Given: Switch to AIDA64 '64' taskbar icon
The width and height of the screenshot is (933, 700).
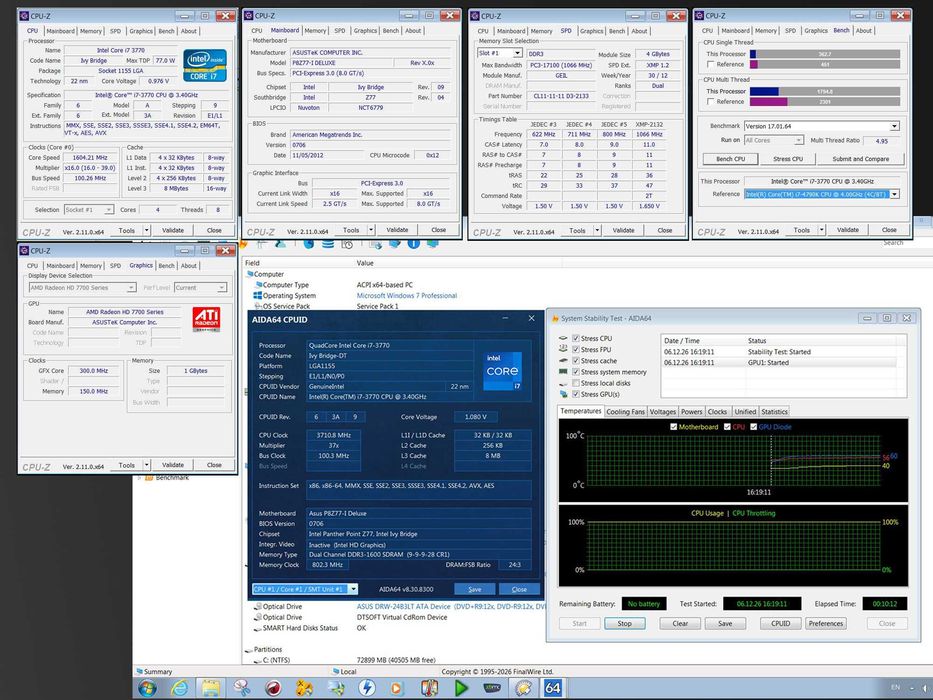Looking at the screenshot, I should pyautogui.click(x=552, y=689).
